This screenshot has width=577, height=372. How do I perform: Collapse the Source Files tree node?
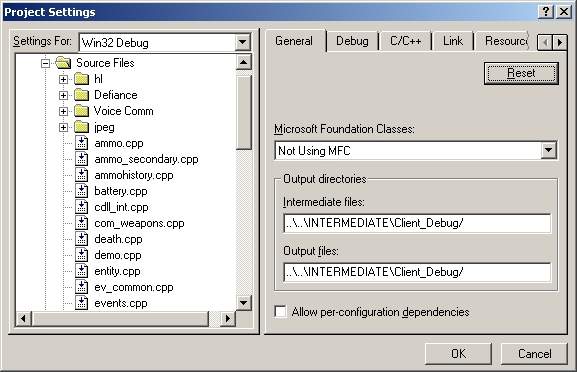[45, 63]
